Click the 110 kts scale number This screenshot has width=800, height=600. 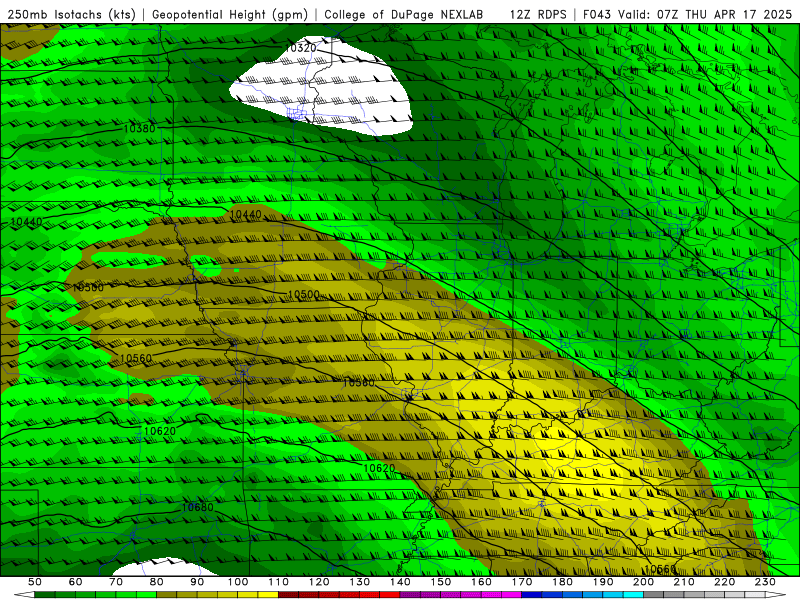[279, 582]
